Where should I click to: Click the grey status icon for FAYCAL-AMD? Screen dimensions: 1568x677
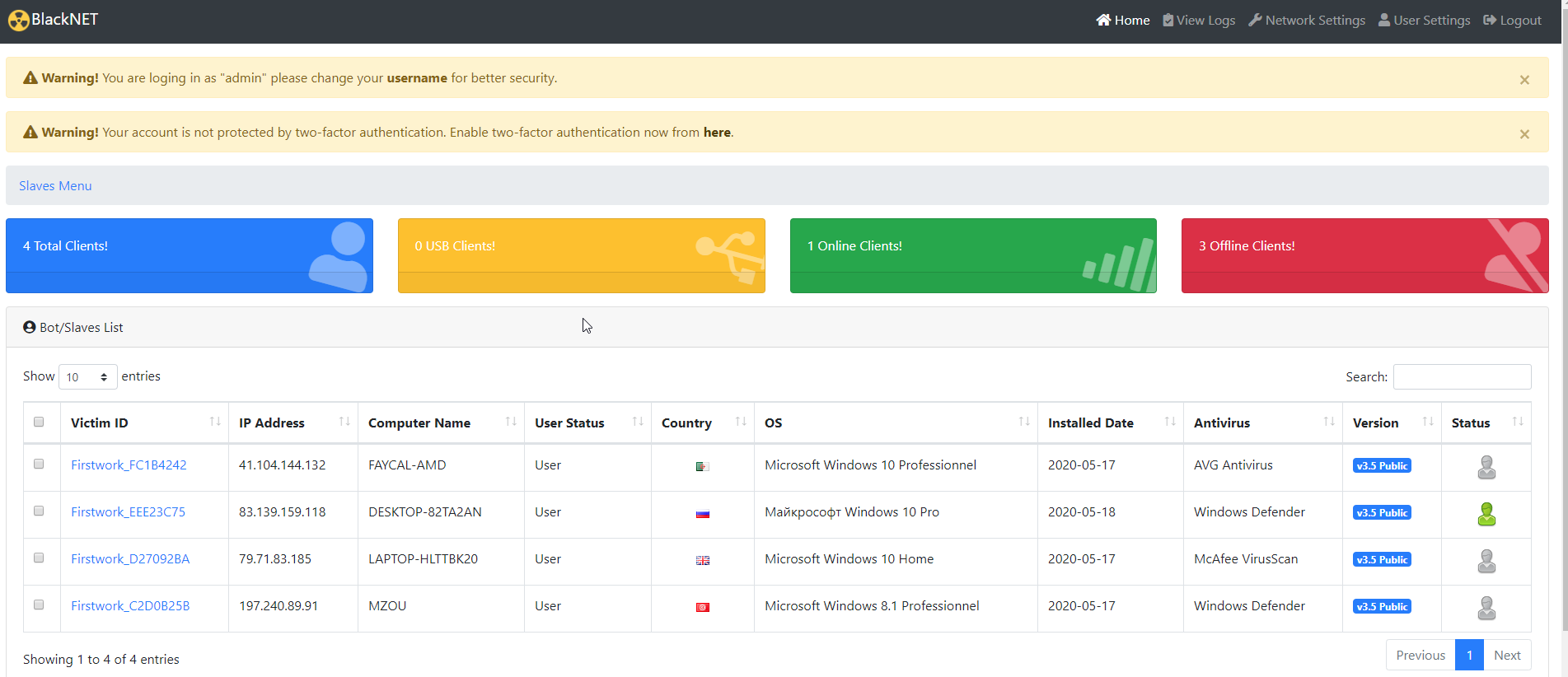[1486, 467]
